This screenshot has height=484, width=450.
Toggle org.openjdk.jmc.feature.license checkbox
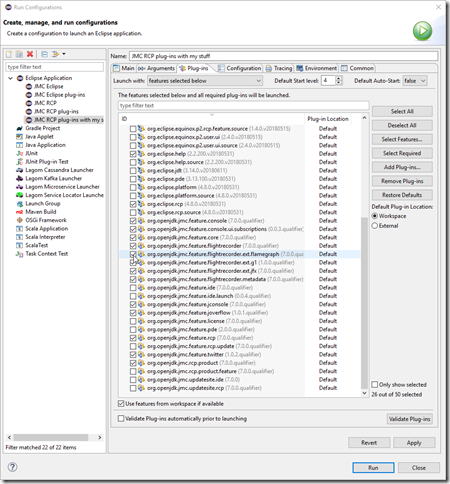133,321
